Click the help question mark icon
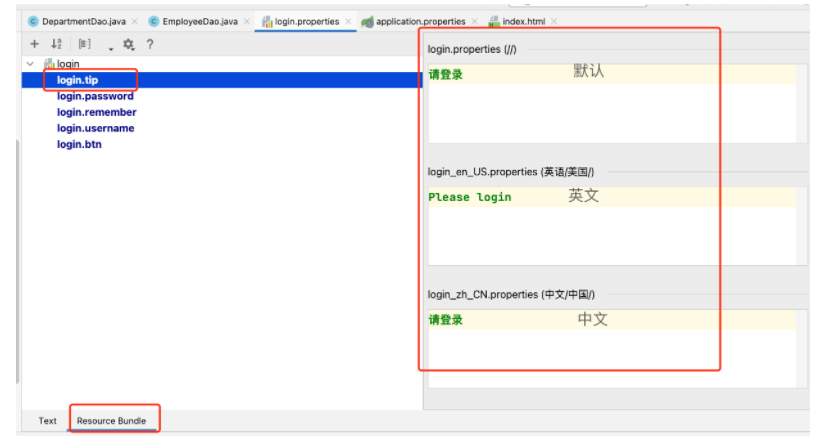Screen dimensions: 814x436 [150, 44]
